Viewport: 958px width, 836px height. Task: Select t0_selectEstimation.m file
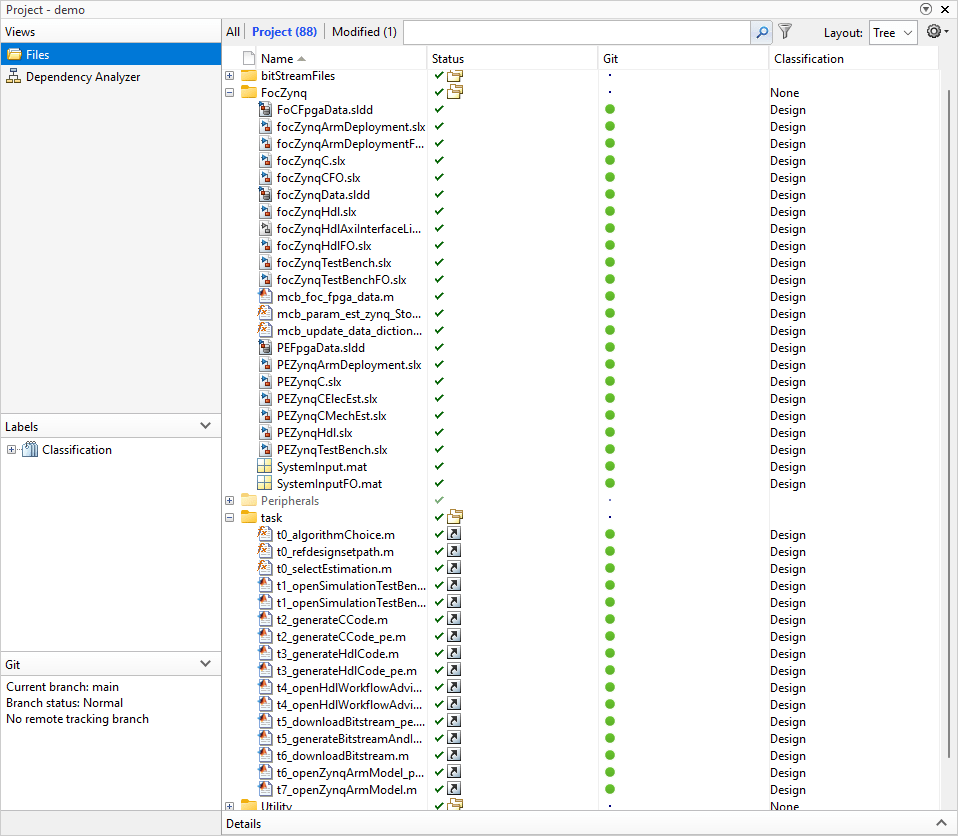pyautogui.click(x=334, y=568)
